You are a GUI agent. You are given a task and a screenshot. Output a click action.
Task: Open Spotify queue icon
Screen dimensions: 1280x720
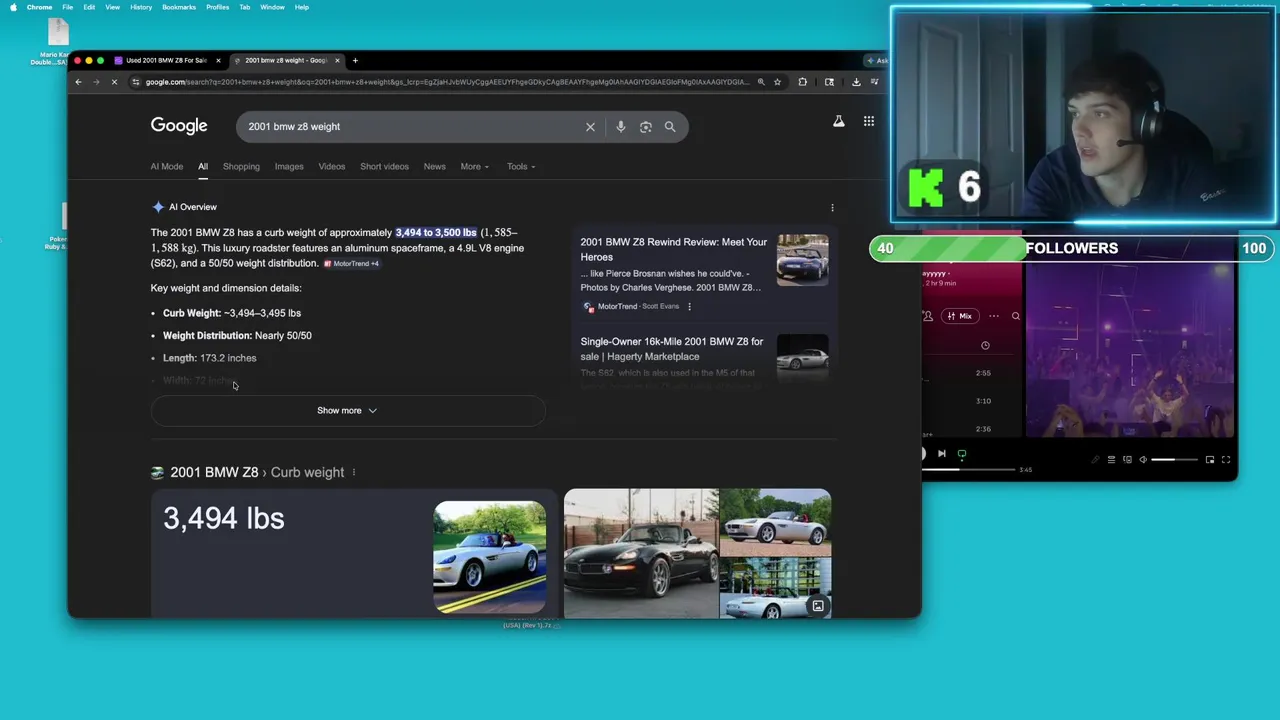pos(1111,460)
